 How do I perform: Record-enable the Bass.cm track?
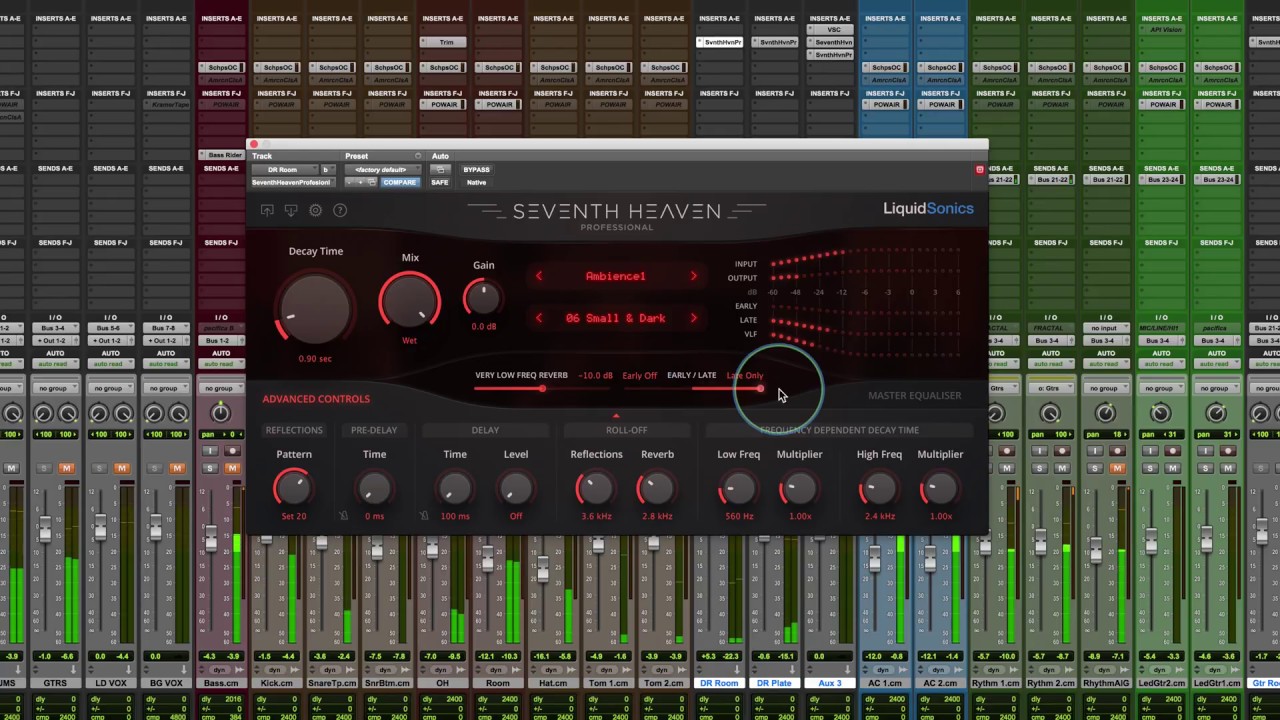pyautogui.click(x=232, y=451)
